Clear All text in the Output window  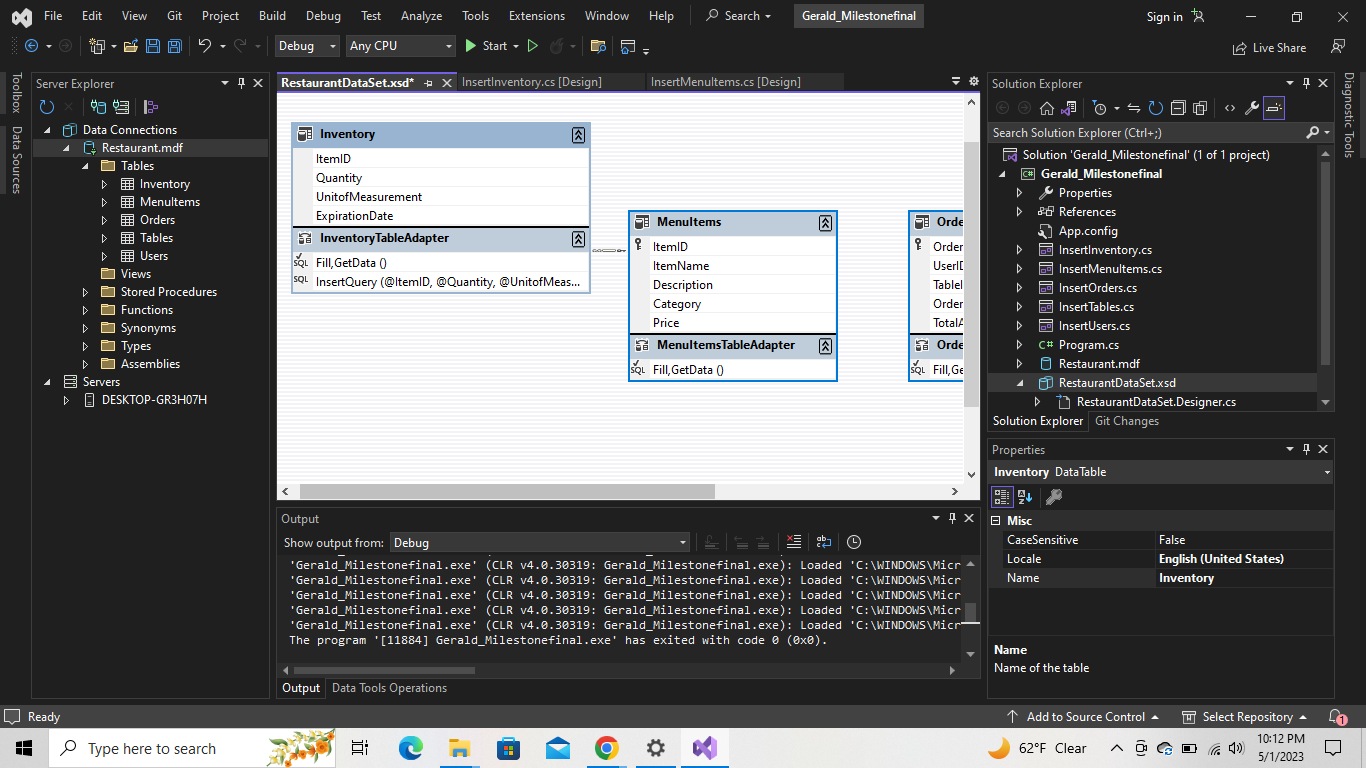click(x=794, y=542)
